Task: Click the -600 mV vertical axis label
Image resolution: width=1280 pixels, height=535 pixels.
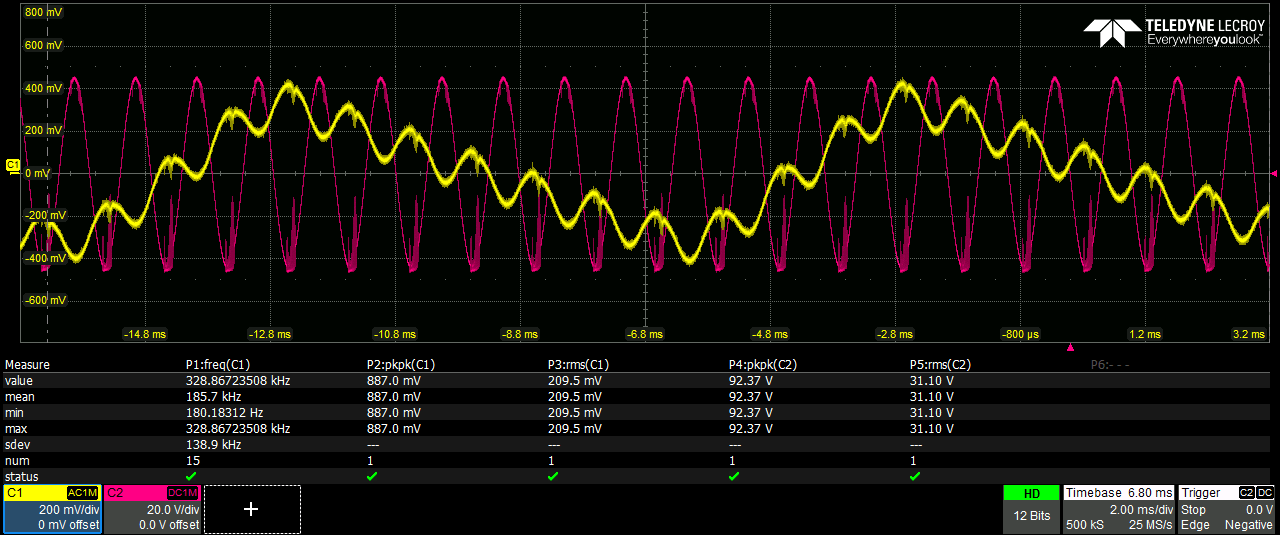Action: [44, 300]
